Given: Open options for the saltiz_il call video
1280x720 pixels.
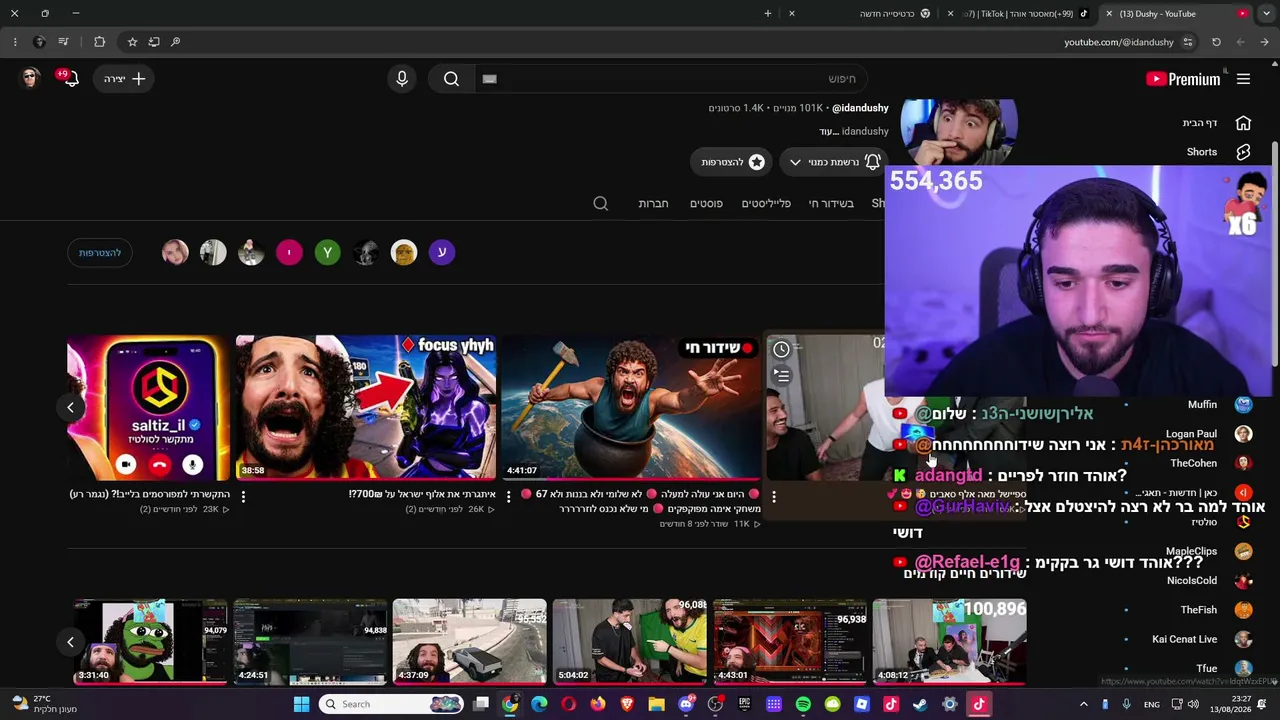Looking at the screenshot, I should 243,496.
